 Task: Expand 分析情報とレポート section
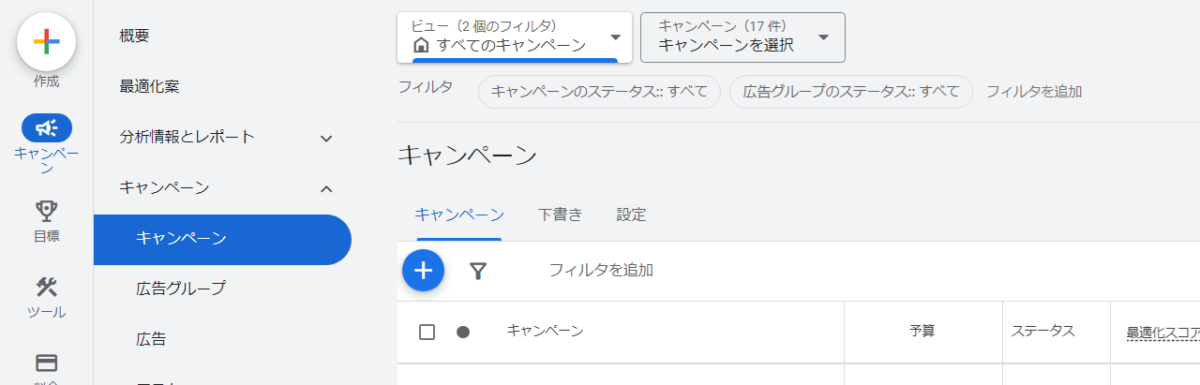click(x=222, y=137)
